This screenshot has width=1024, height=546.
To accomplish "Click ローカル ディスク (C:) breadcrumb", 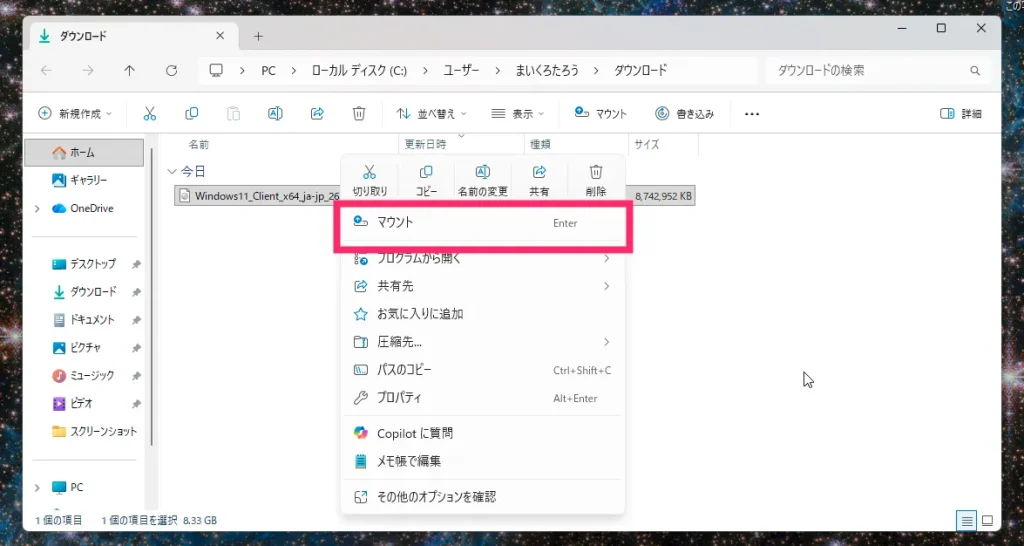I will (x=360, y=71).
